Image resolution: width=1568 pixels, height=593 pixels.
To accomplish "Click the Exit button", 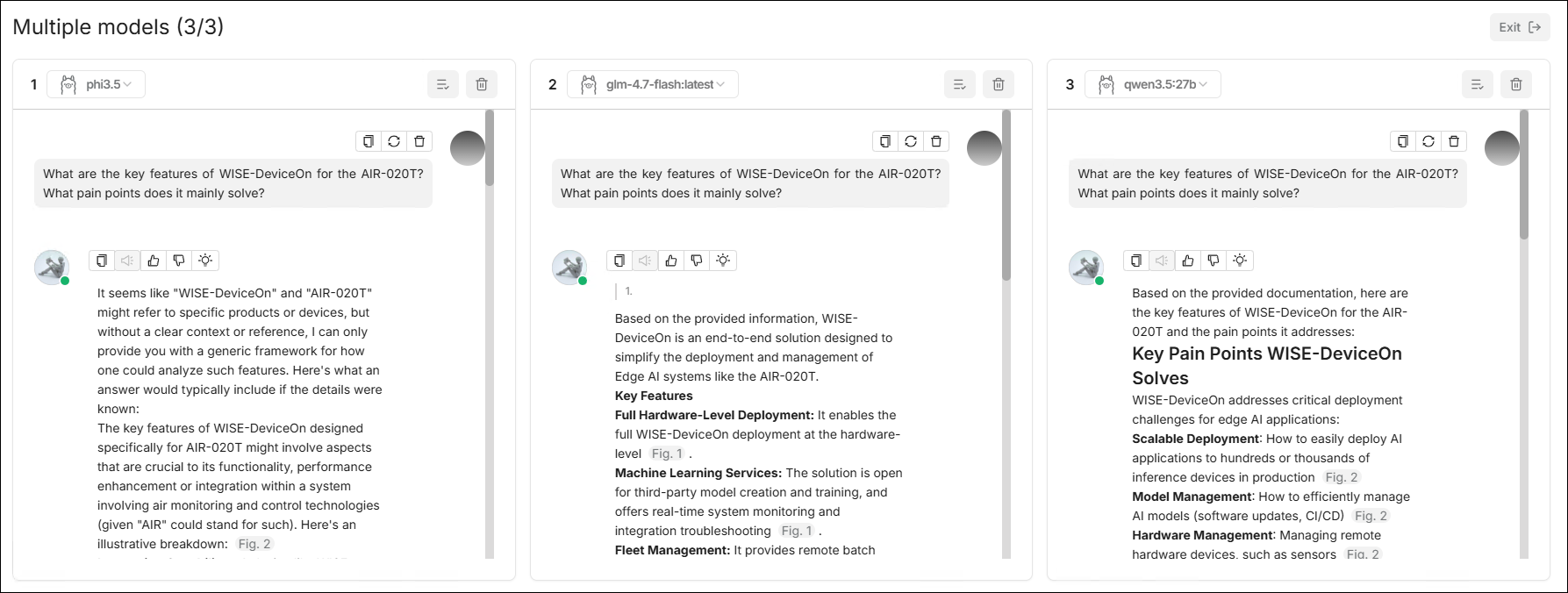I will tap(1520, 27).
